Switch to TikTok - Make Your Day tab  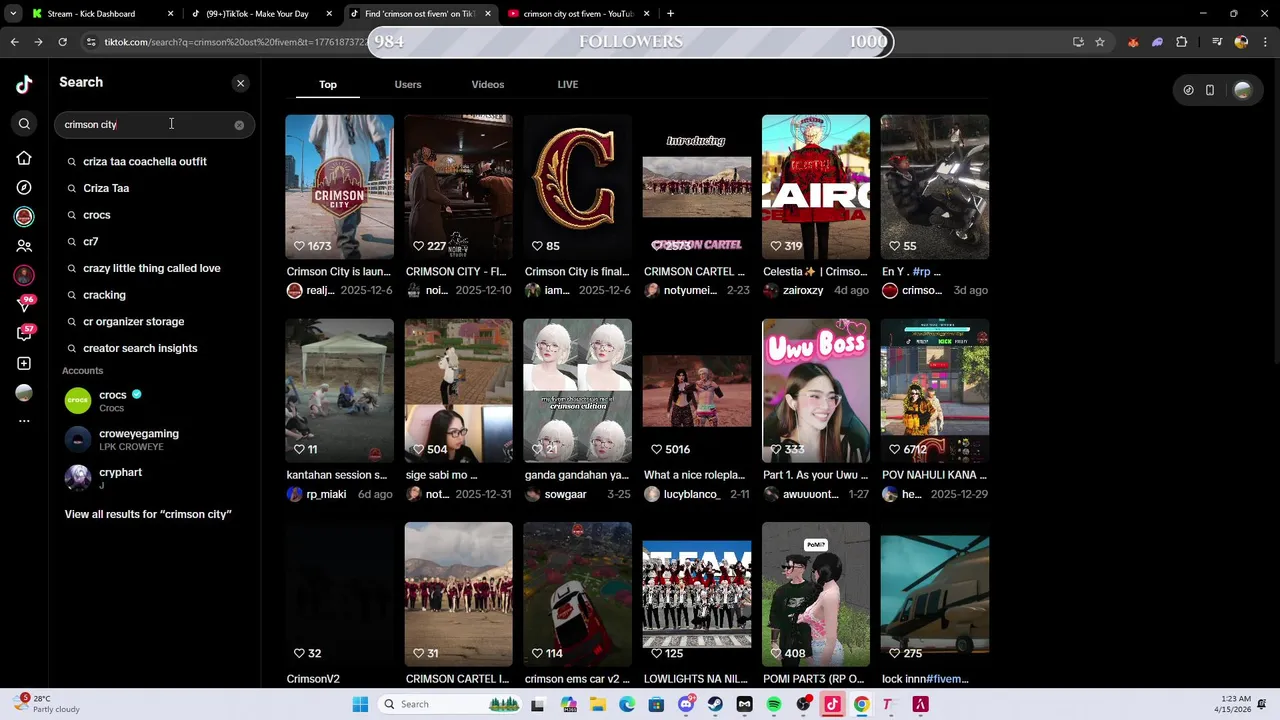[262, 14]
